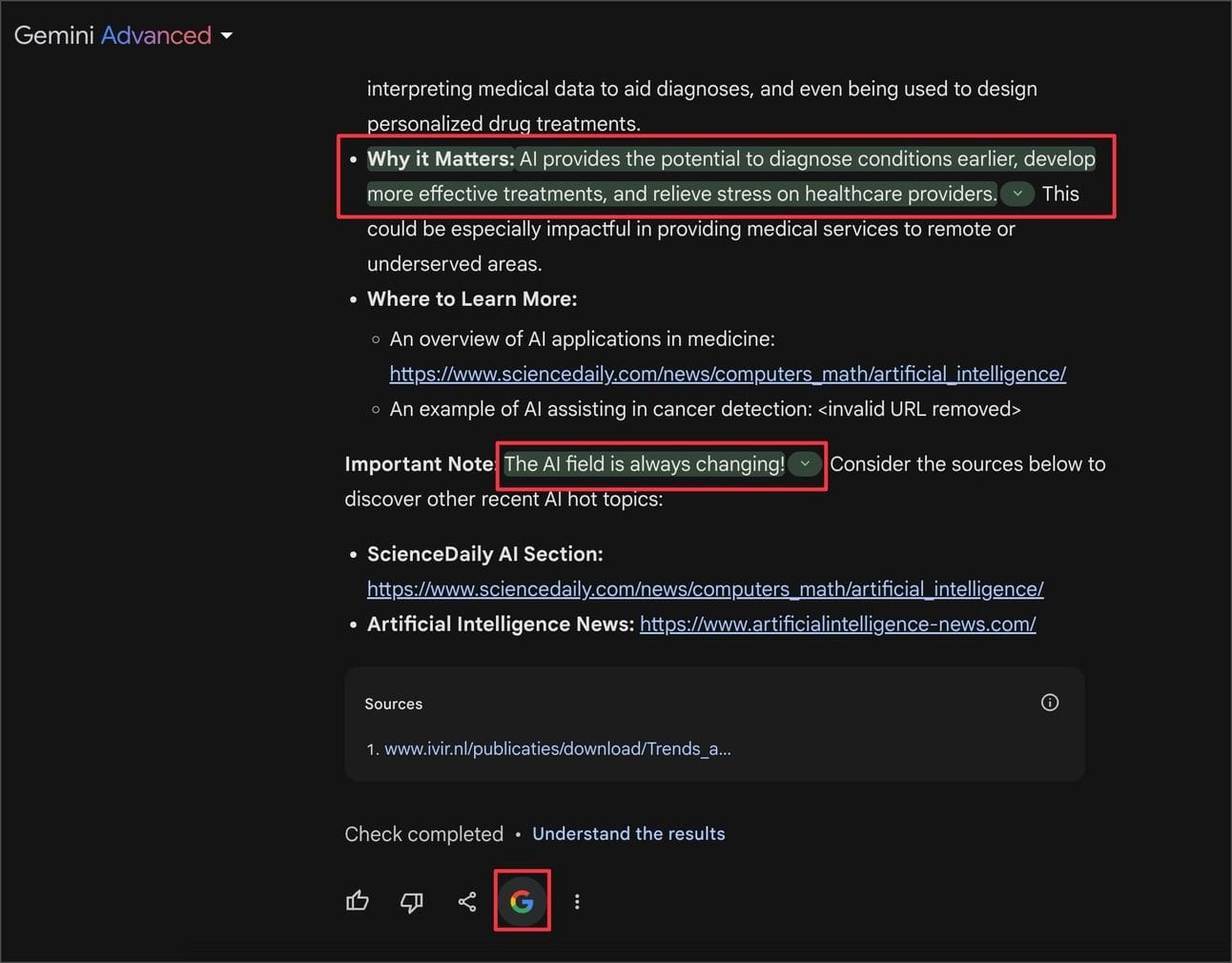Viewport: 1232px width, 963px height.
Task: Click the 'Artificial Intelligence News:' label
Action: coord(501,625)
